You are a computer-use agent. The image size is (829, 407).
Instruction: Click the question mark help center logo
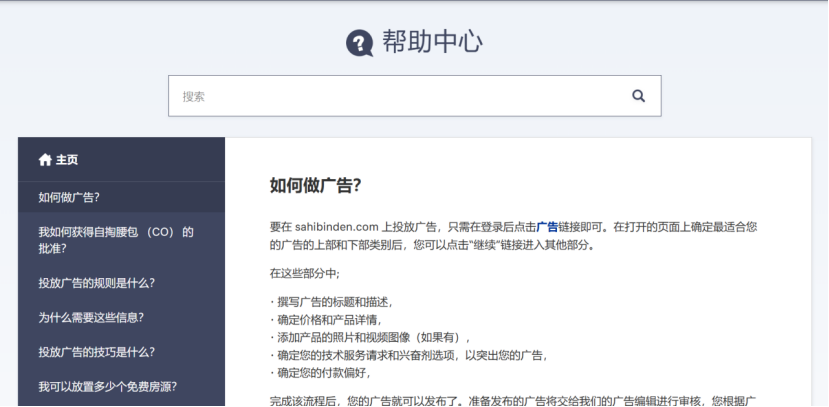[x=359, y=43]
